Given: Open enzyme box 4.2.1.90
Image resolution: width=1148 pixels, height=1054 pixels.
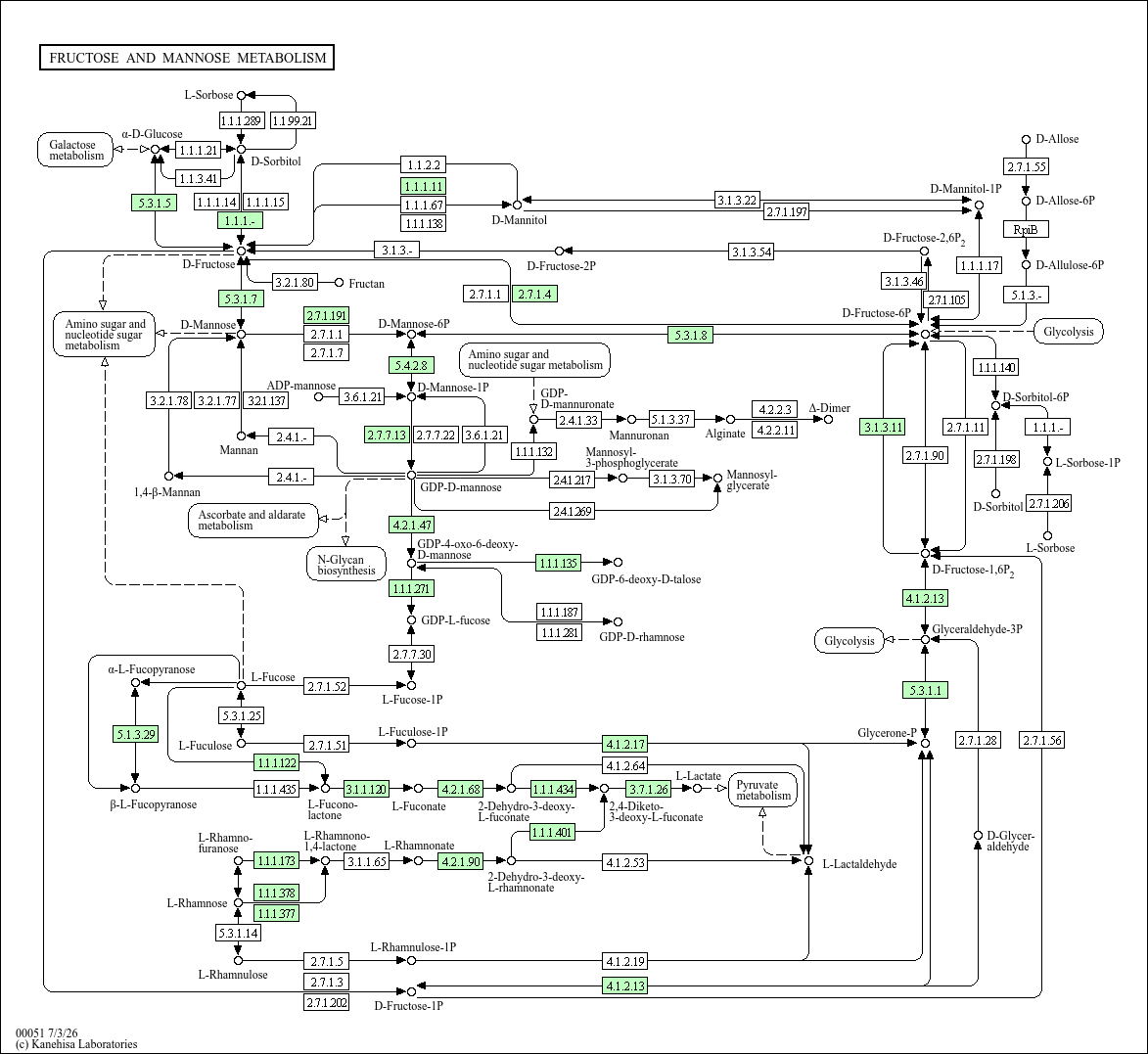Looking at the screenshot, I should (x=461, y=861).
